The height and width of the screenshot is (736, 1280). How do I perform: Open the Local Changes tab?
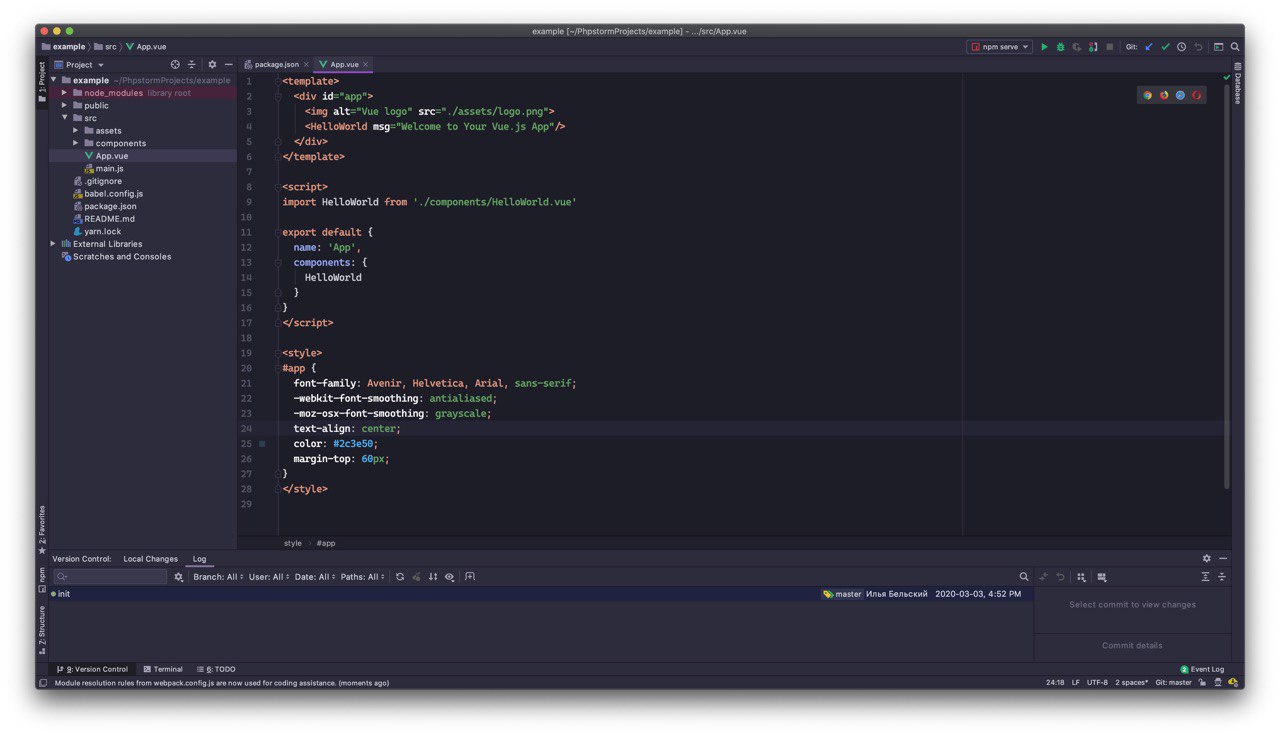(x=151, y=559)
